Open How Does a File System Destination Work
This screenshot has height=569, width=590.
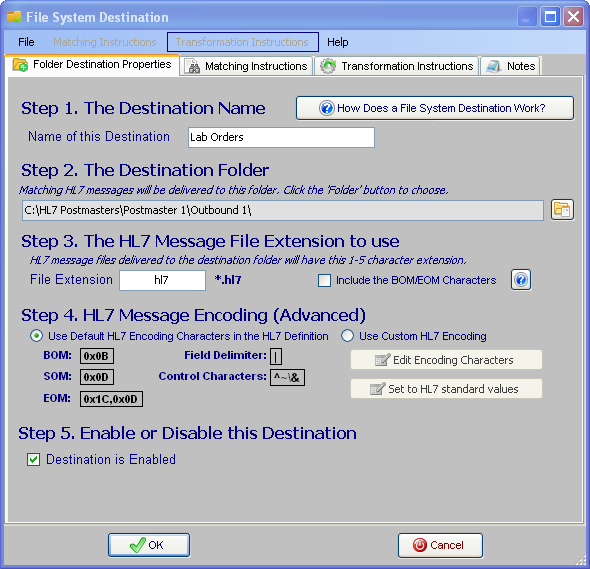click(x=435, y=108)
